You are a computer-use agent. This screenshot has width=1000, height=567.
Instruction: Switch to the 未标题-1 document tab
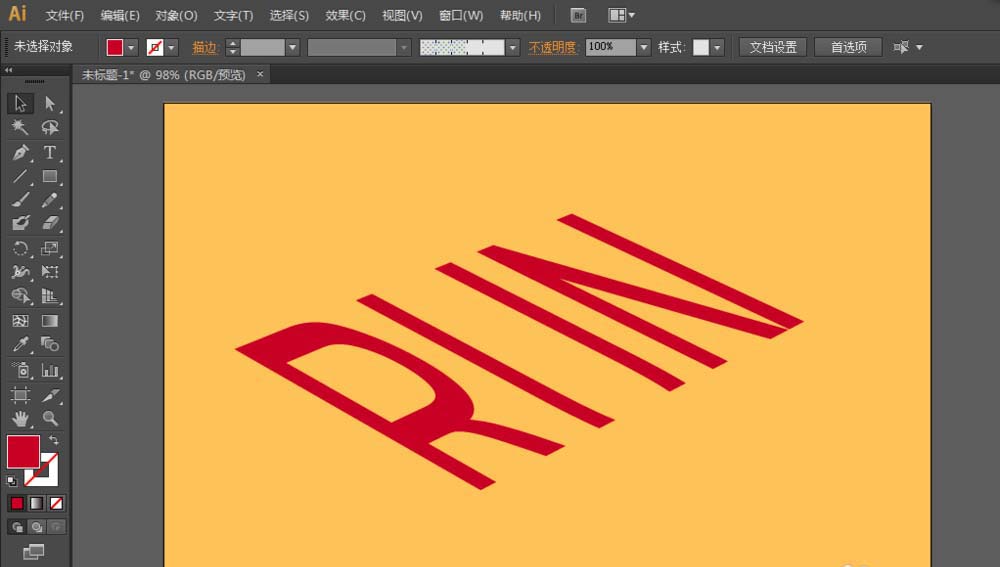163,75
